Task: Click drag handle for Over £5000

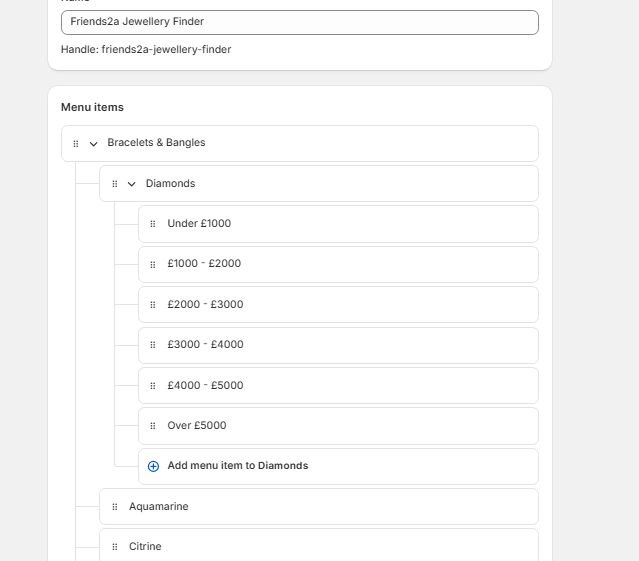Action: (x=153, y=426)
